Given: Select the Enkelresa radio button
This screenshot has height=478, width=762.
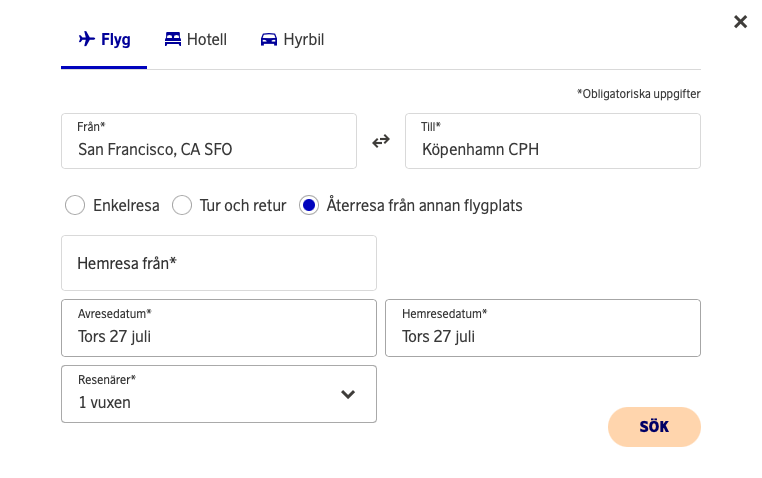Looking at the screenshot, I should (x=75, y=206).
